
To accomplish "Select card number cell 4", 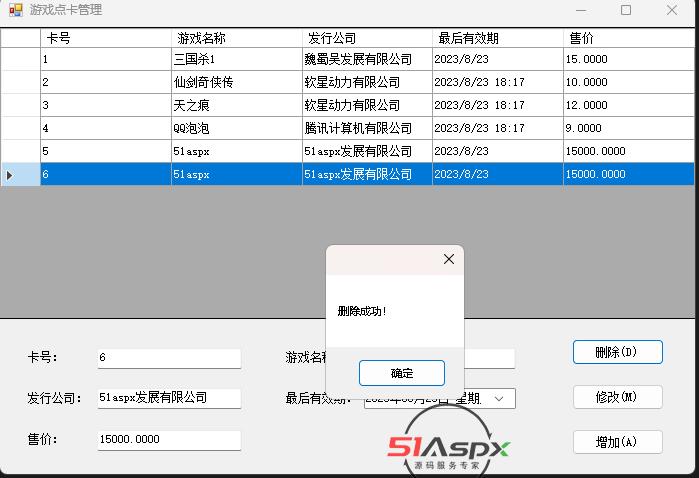I will click(x=106, y=128).
